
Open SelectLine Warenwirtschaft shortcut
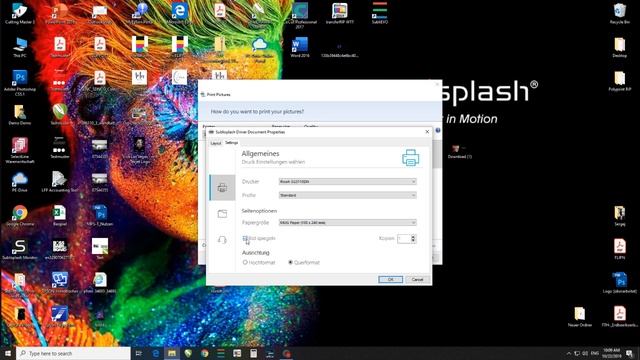[x=20, y=151]
